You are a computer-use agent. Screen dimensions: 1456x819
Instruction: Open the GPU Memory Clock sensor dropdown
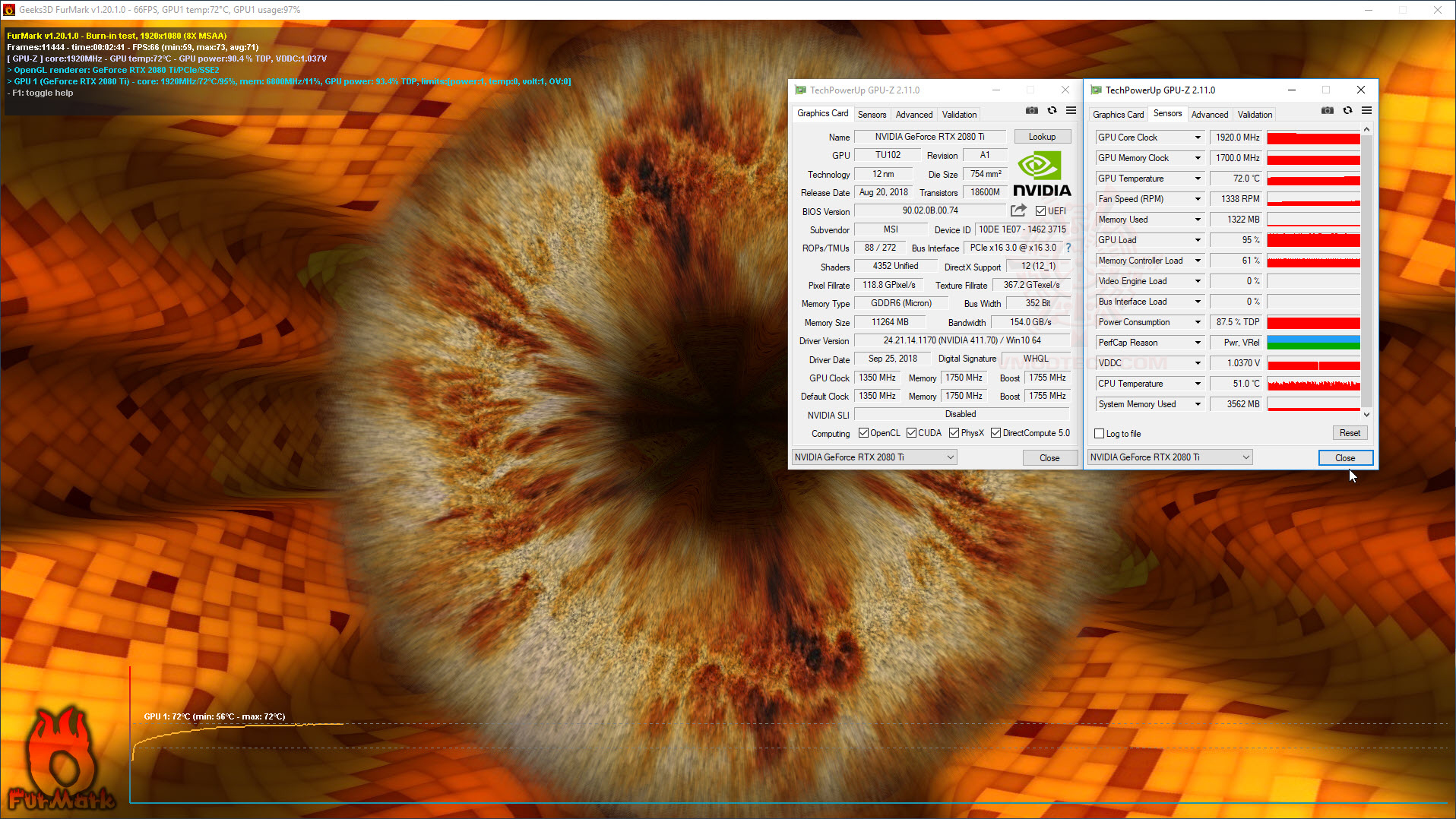tap(1198, 158)
